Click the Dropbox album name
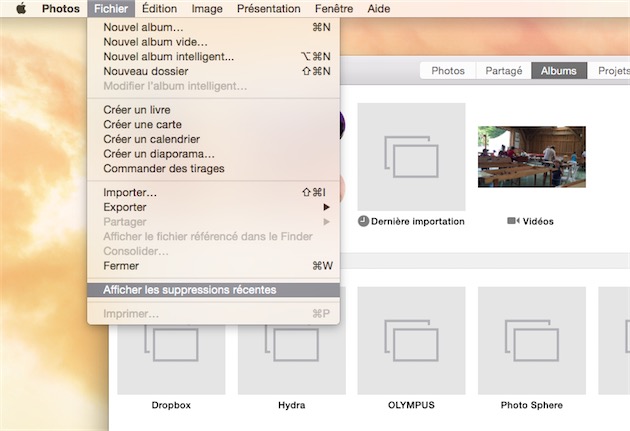630x431 pixels. click(x=171, y=405)
